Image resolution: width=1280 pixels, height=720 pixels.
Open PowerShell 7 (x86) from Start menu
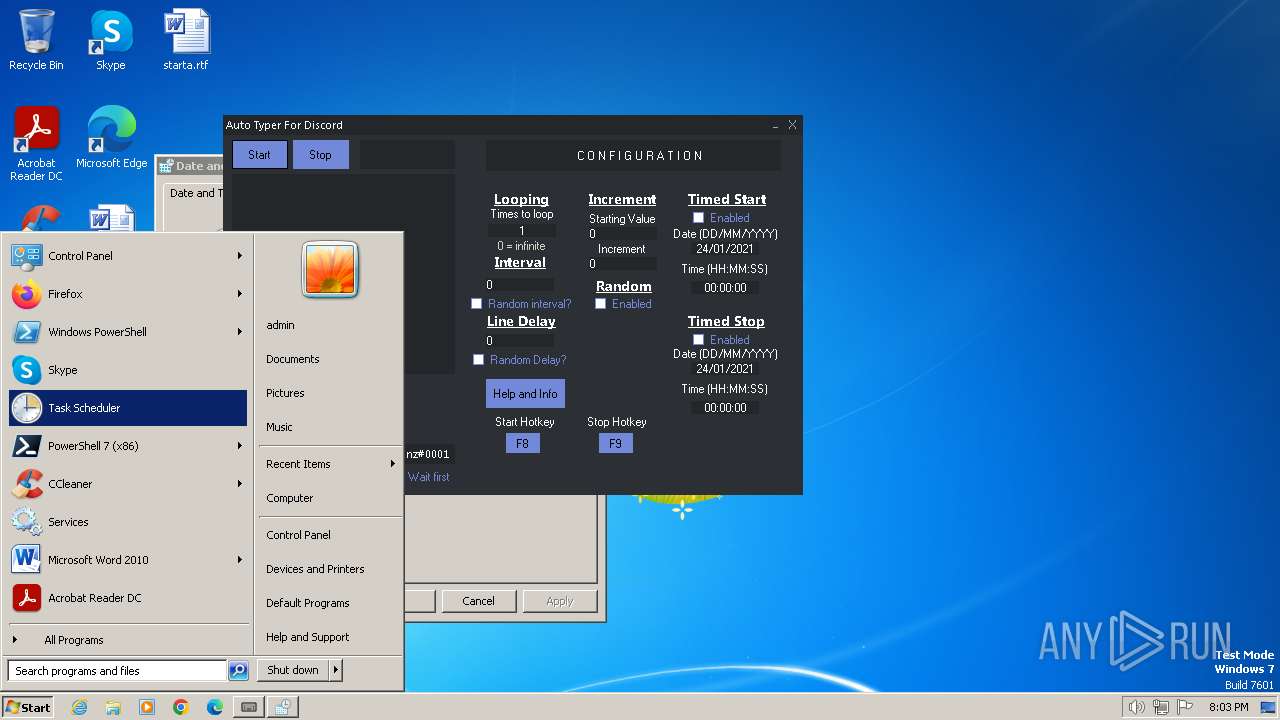[x=128, y=446]
